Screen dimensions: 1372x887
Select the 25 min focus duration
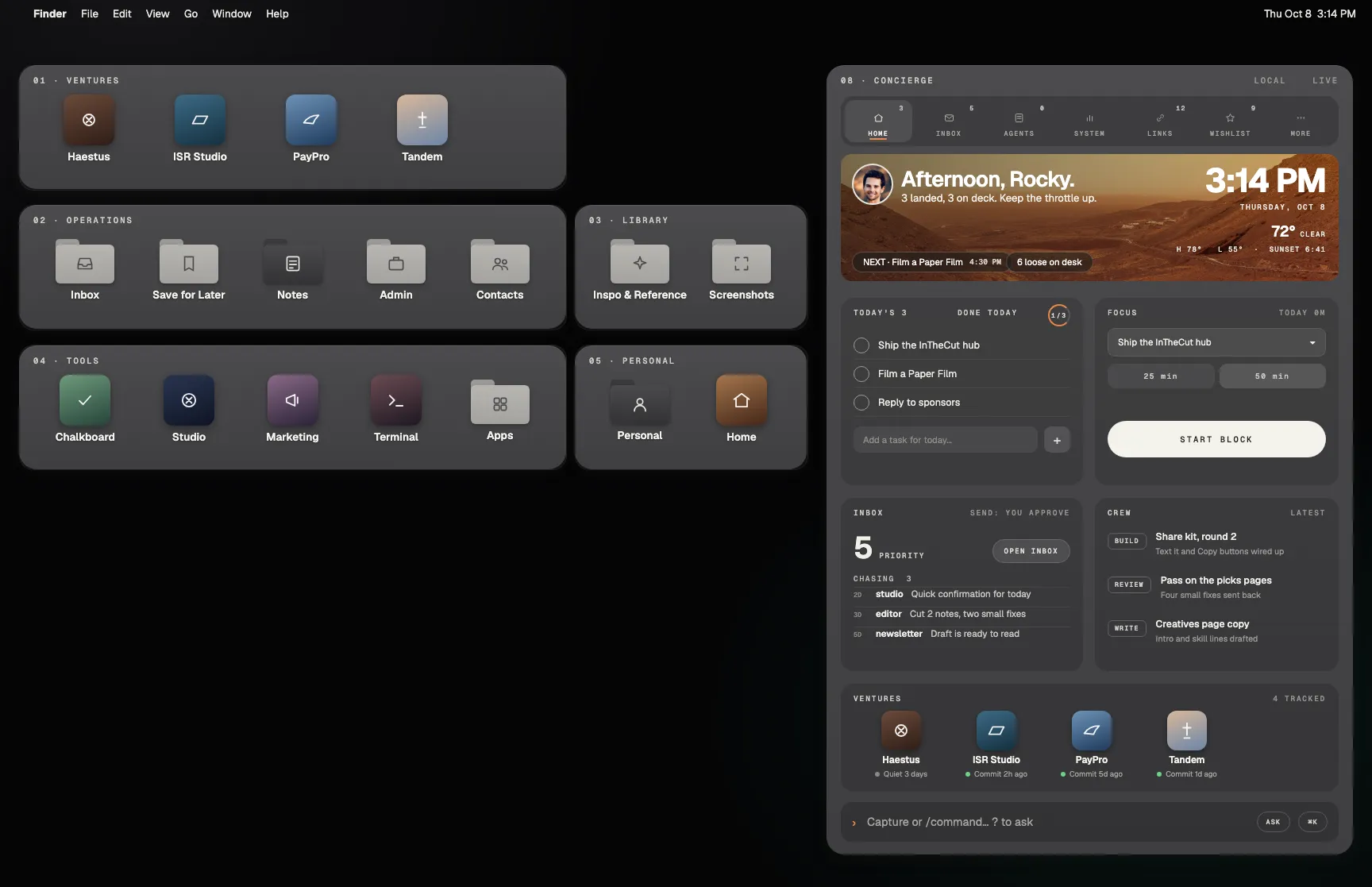point(1161,376)
